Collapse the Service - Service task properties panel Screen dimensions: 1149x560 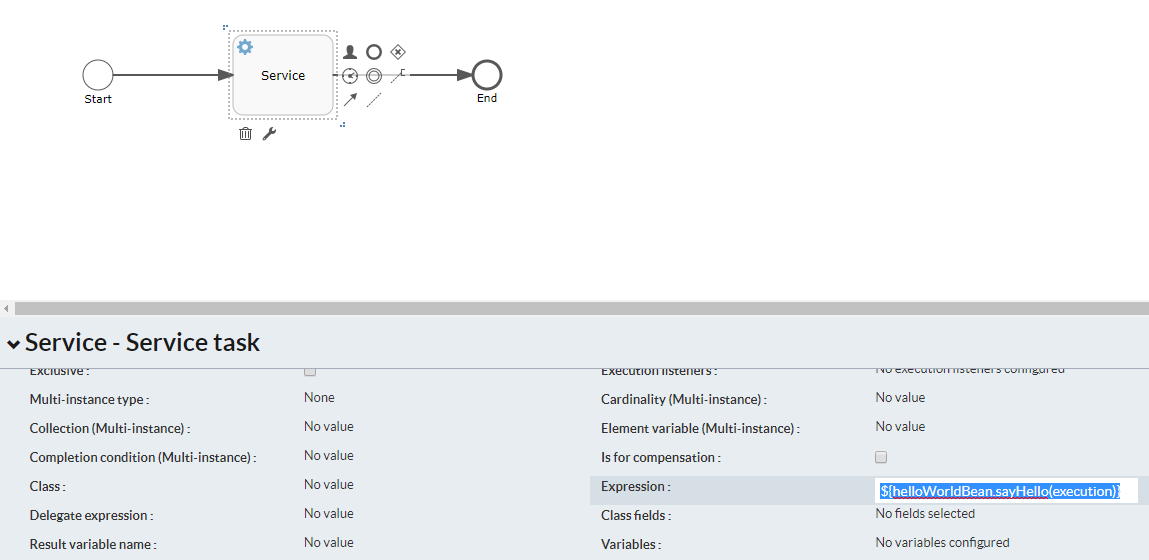coord(13,343)
